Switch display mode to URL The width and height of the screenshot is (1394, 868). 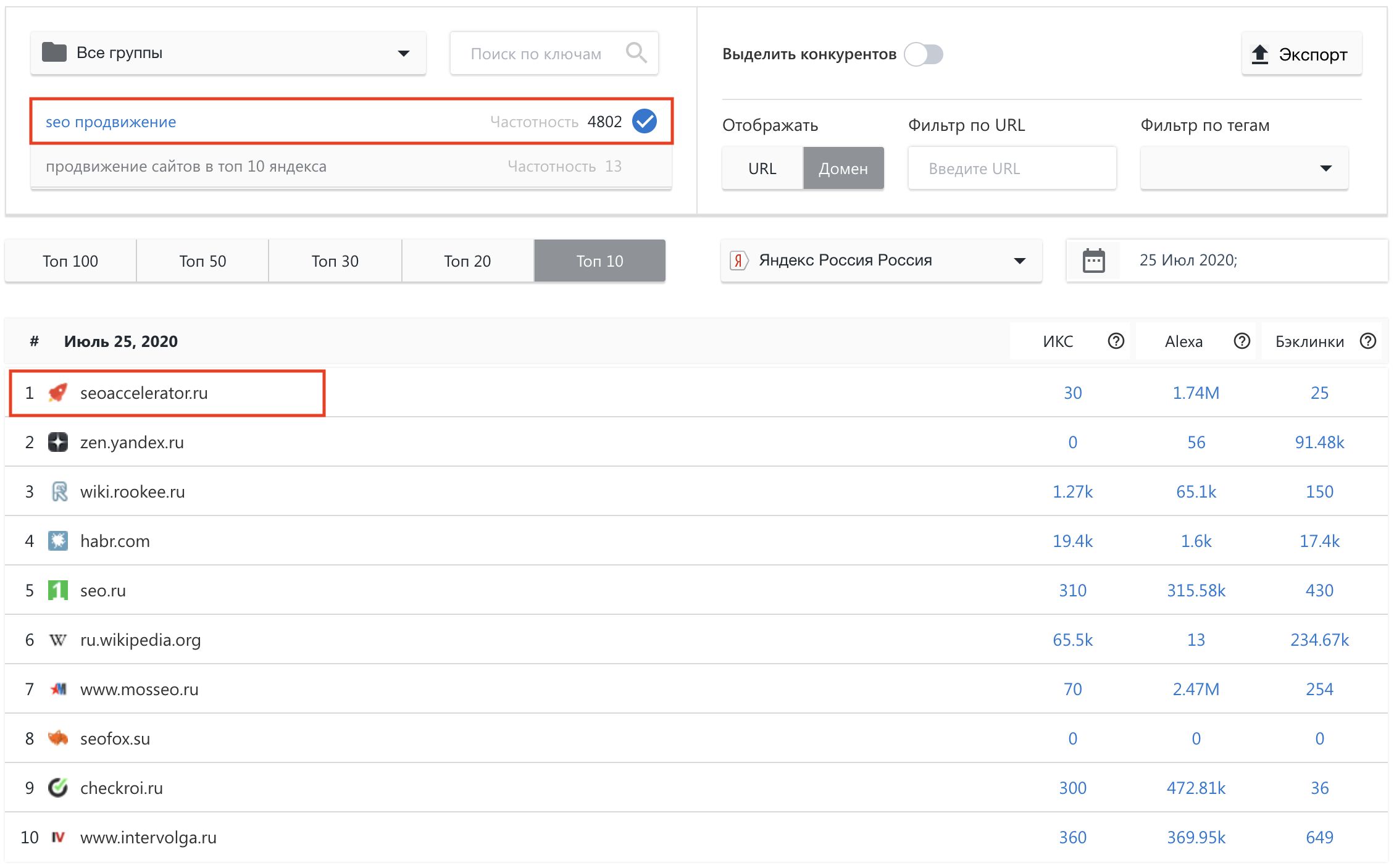762,169
